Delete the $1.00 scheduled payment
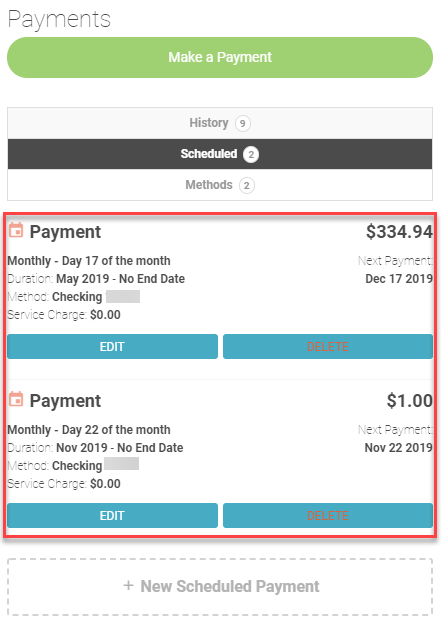This screenshot has width=441, height=624. [x=328, y=516]
